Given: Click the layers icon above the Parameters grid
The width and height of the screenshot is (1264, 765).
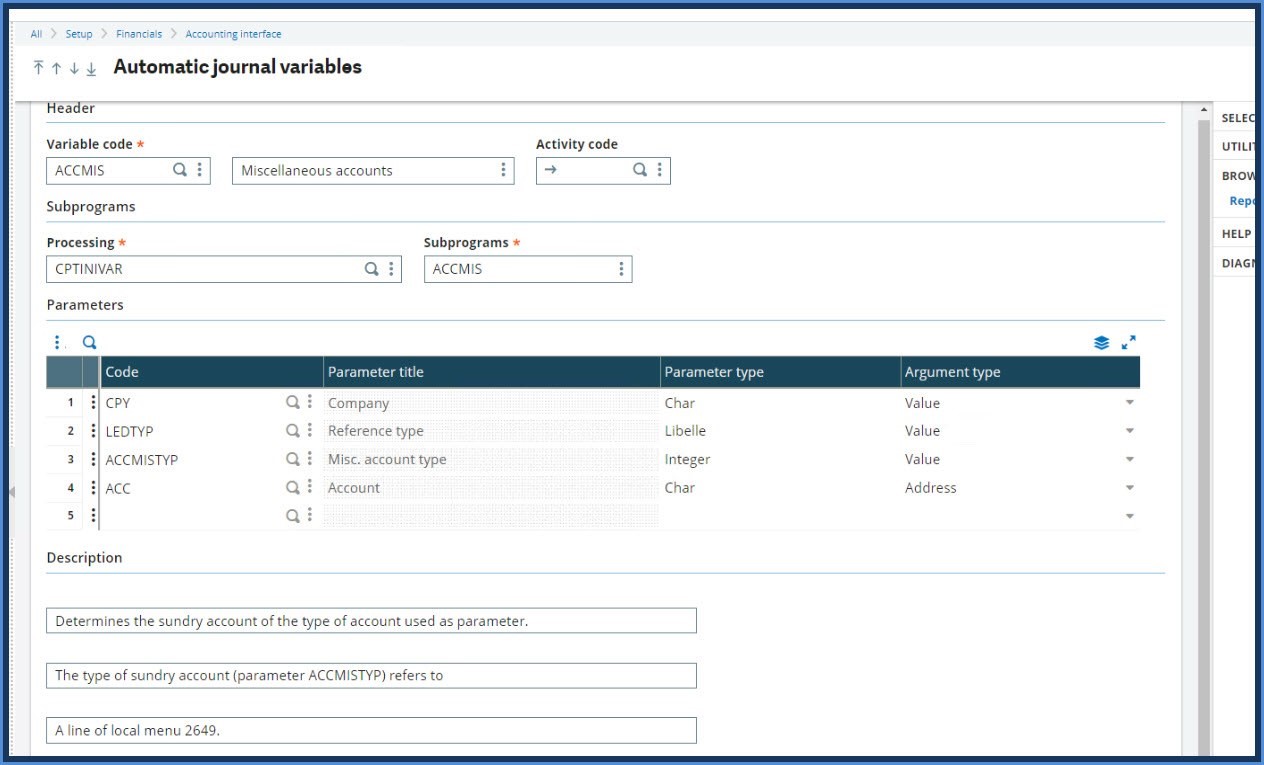Looking at the screenshot, I should click(1101, 341).
